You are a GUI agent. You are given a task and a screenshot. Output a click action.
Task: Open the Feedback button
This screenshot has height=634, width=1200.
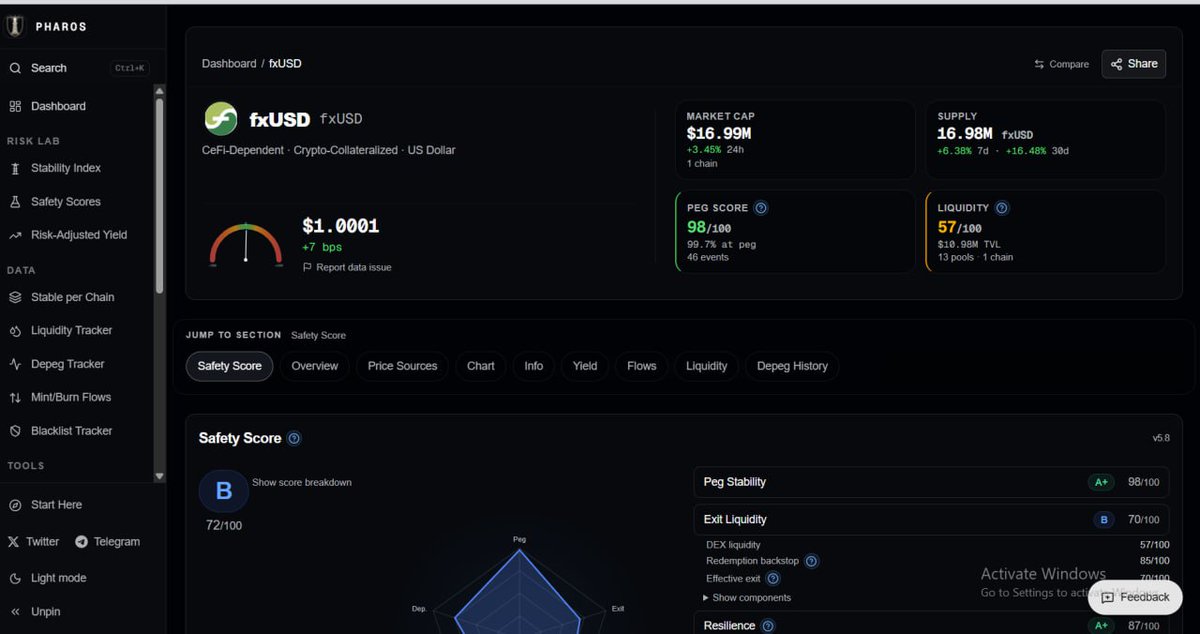click(x=1135, y=597)
